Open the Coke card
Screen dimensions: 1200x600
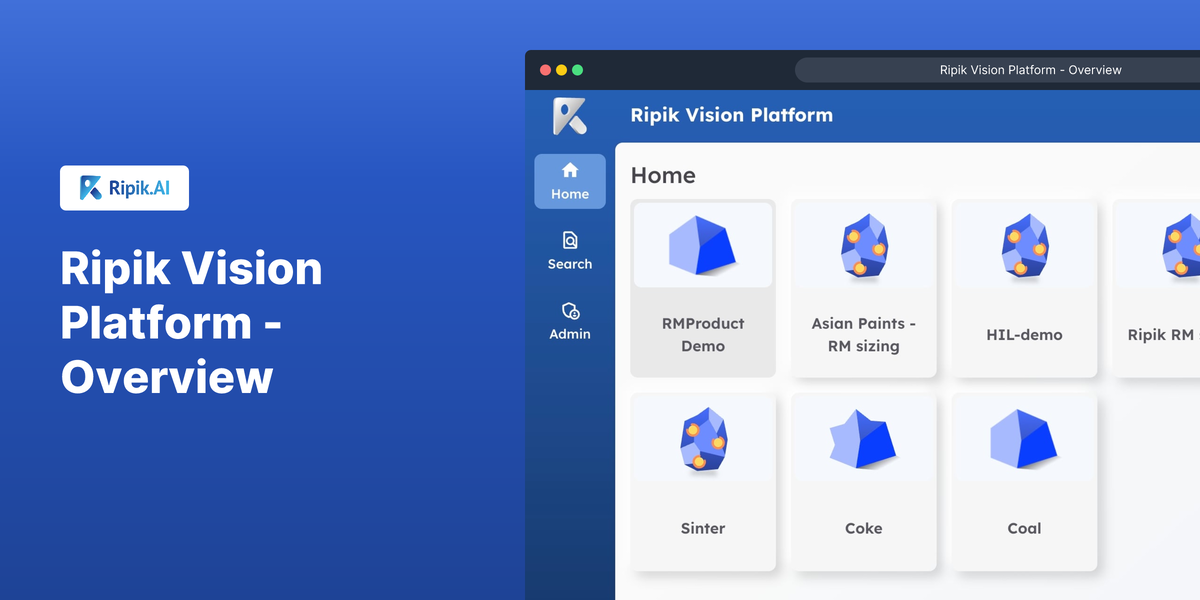(864, 482)
